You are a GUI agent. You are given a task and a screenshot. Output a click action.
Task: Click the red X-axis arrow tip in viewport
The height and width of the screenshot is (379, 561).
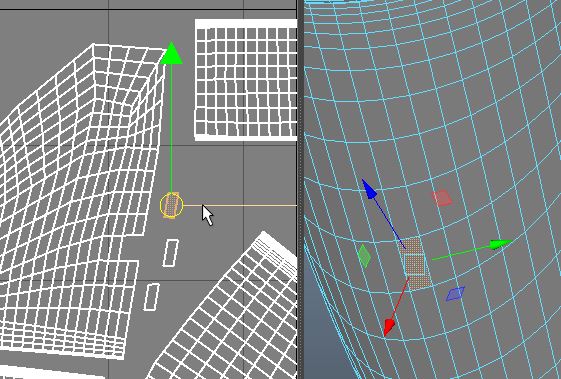coord(389,327)
